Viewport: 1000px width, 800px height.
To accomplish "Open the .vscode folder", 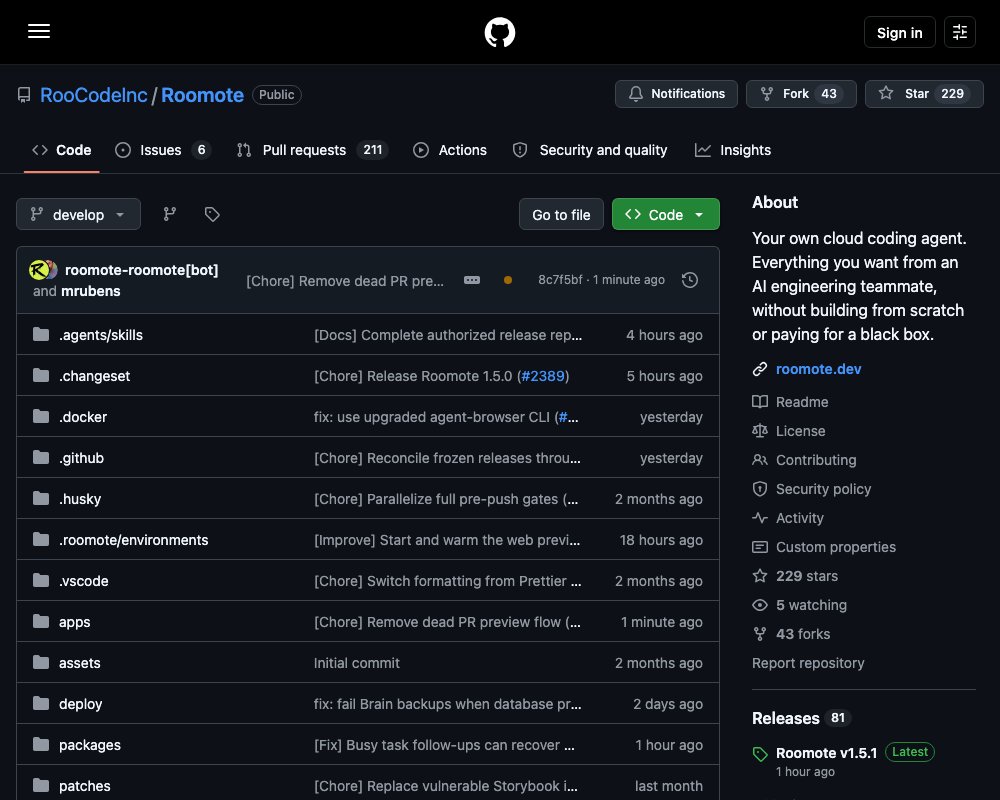I will point(84,581).
